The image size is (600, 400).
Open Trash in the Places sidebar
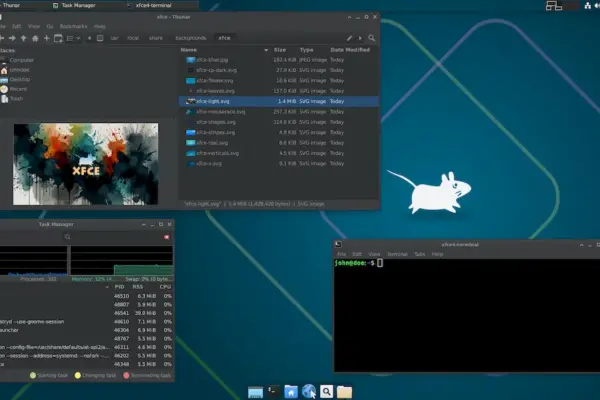pos(16,99)
